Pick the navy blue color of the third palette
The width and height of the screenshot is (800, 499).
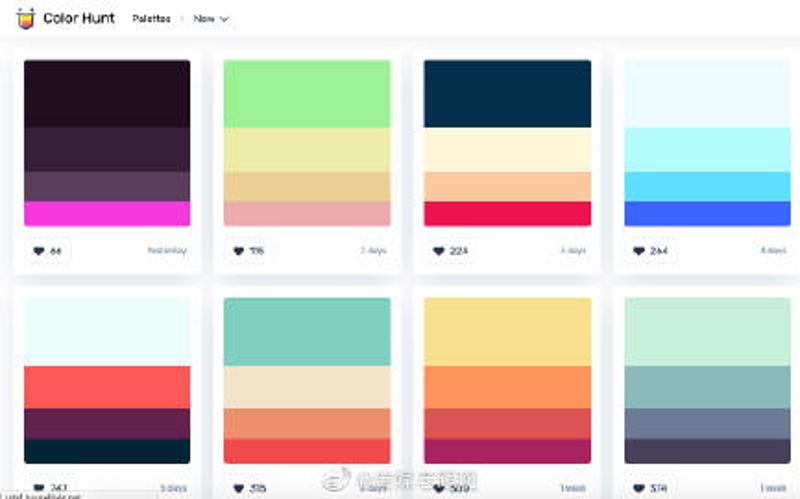click(x=507, y=94)
